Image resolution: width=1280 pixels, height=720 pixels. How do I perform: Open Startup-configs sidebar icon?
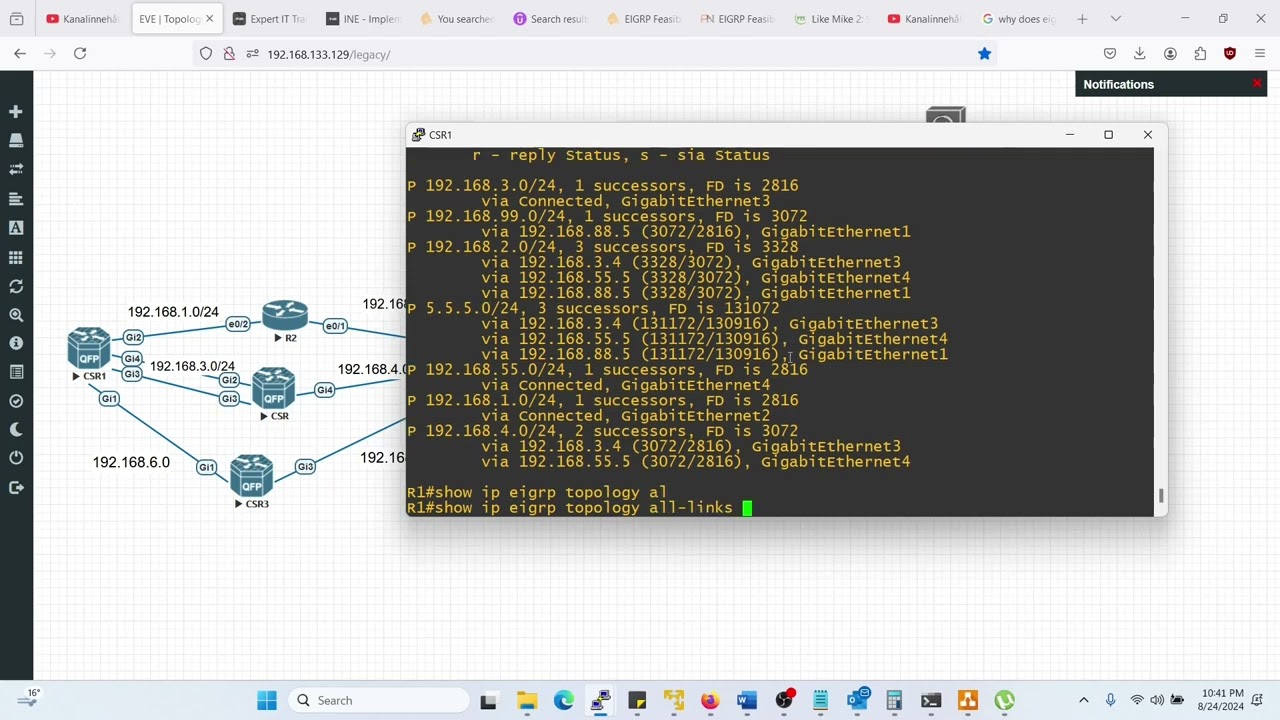pos(16,199)
